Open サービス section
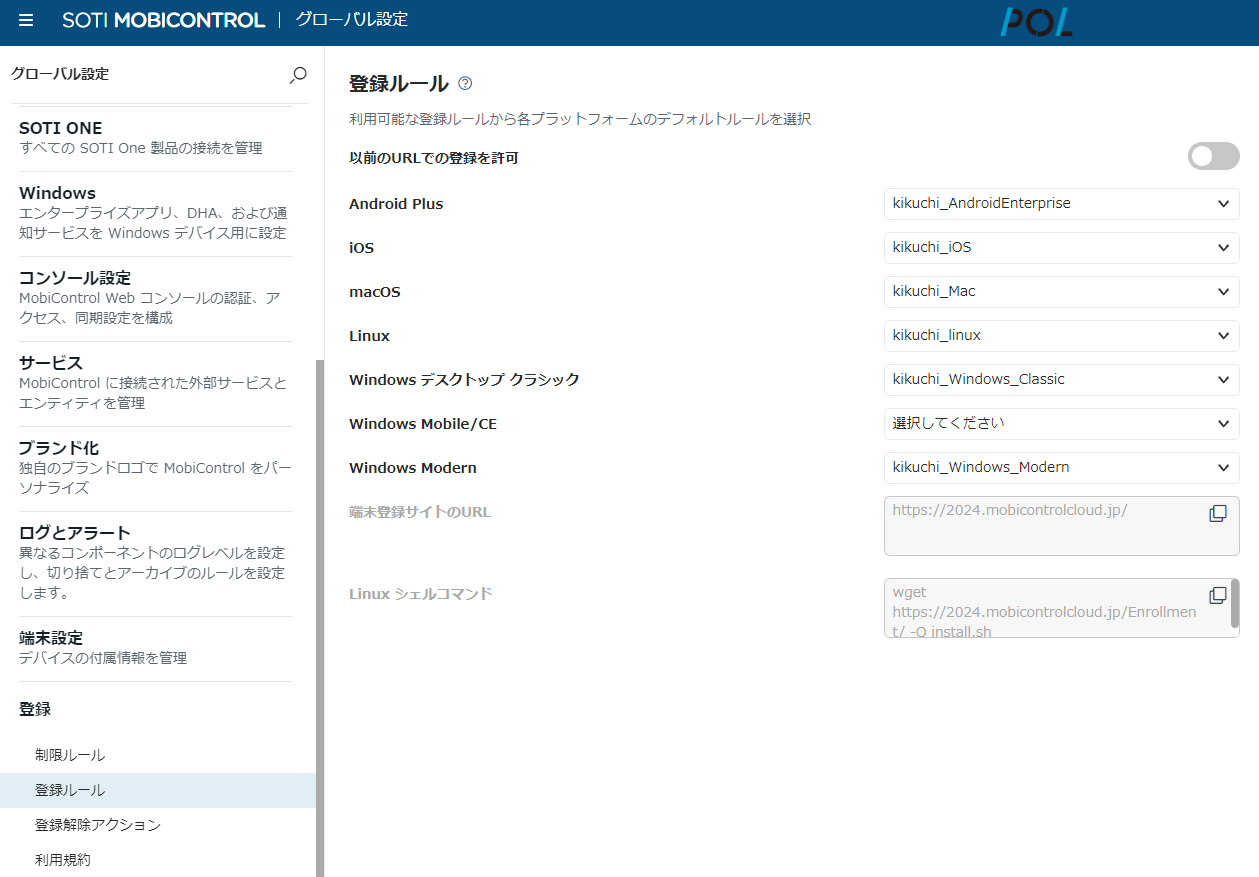This screenshot has height=877, width=1259. (155, 383)
